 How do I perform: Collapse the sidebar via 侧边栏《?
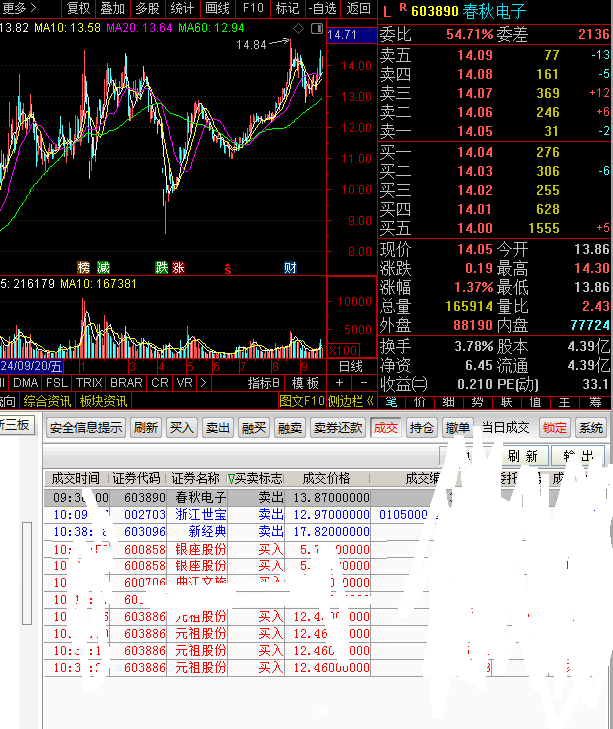pos(351,401)
